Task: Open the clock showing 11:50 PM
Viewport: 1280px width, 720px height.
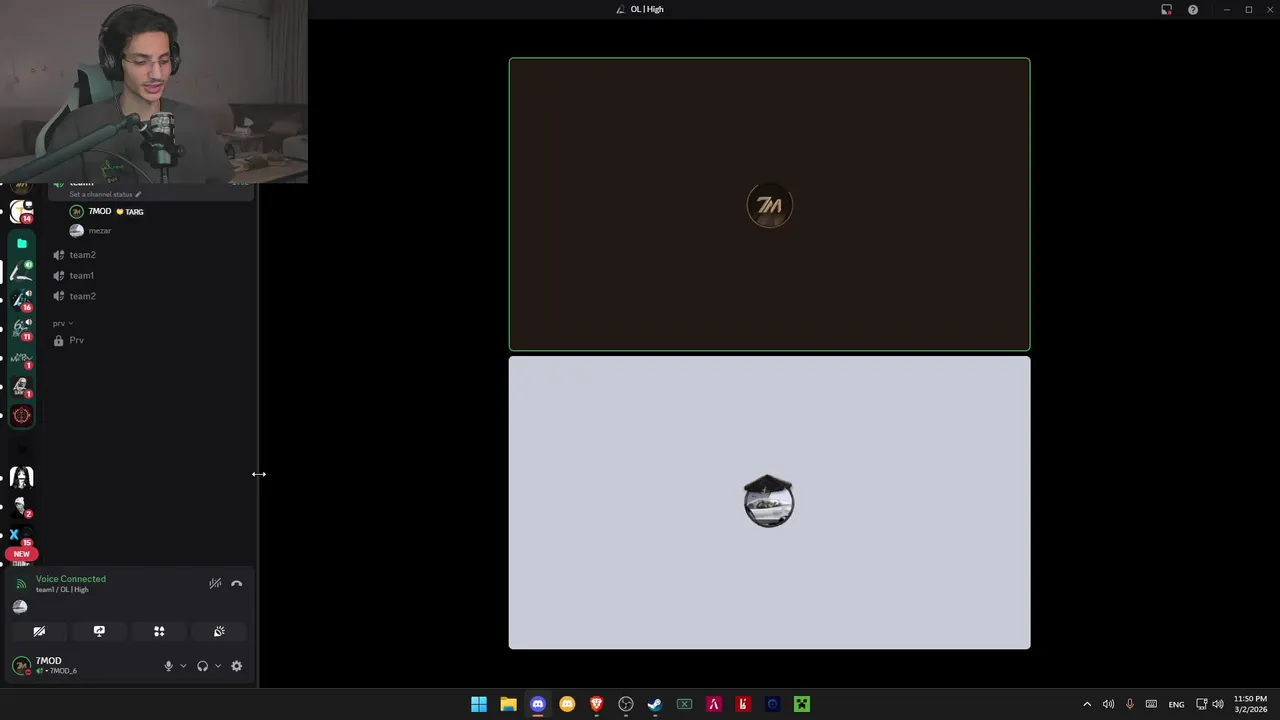Action: [x=1250, y=704]
